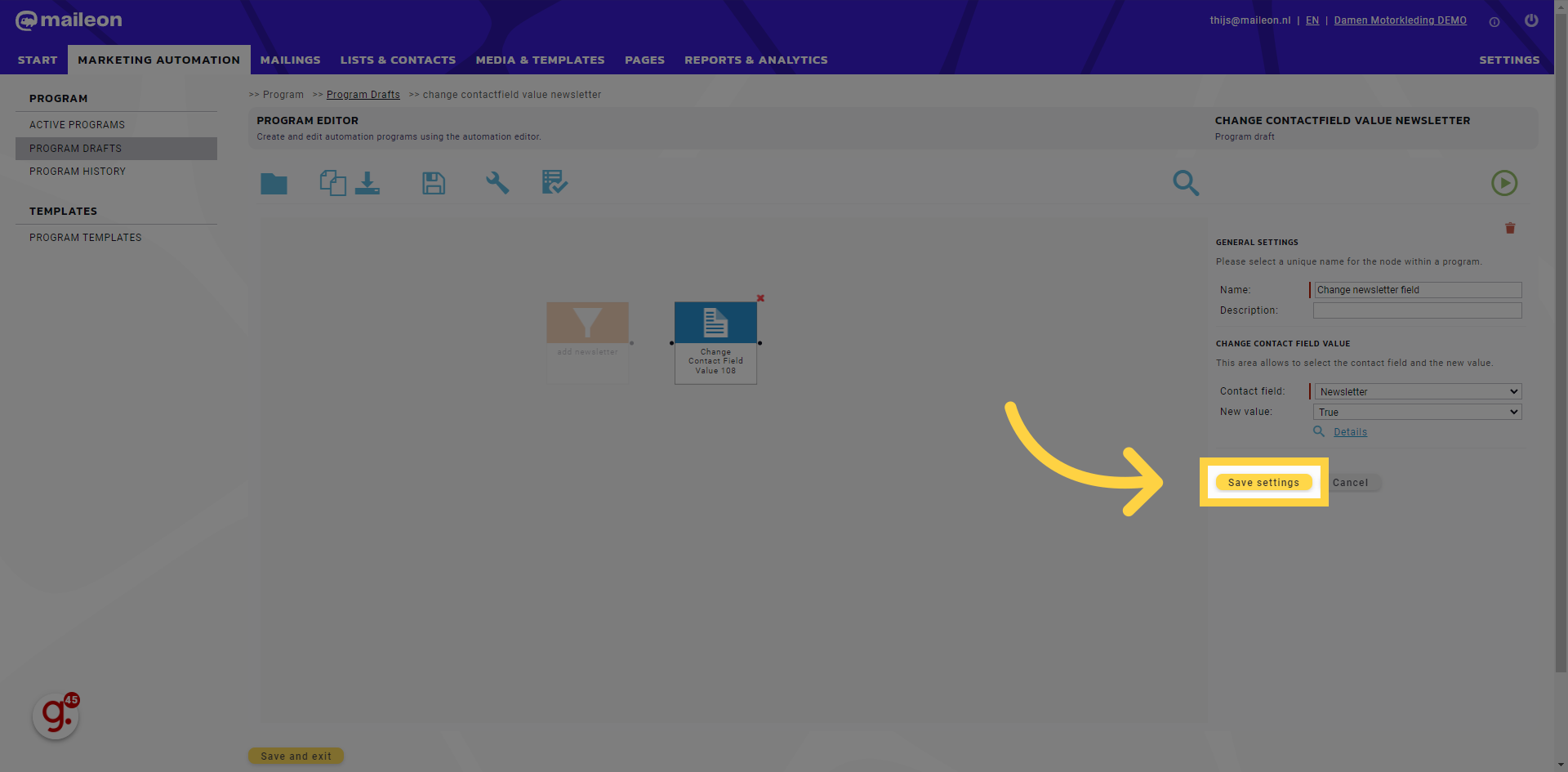The image size is (1568, 772).
Task: Click the green play activate program icon
Action: [1504, 183]
